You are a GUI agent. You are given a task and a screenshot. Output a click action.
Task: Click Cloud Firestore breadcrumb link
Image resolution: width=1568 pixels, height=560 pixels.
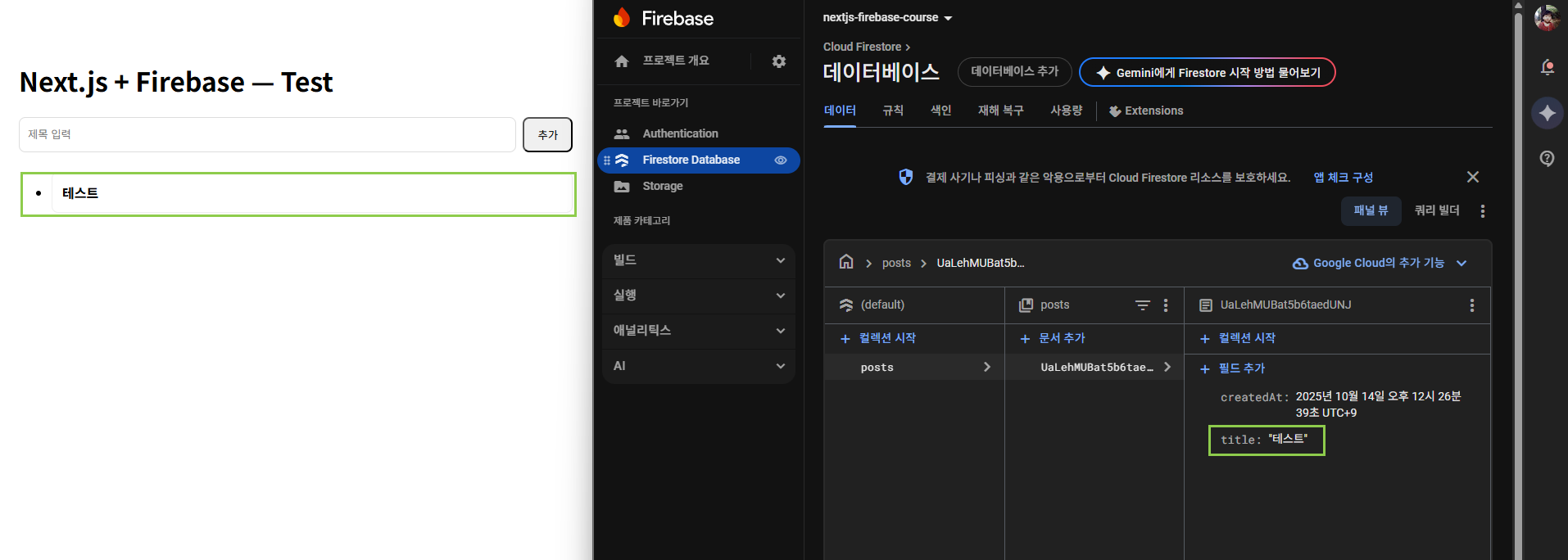point(862,47)
